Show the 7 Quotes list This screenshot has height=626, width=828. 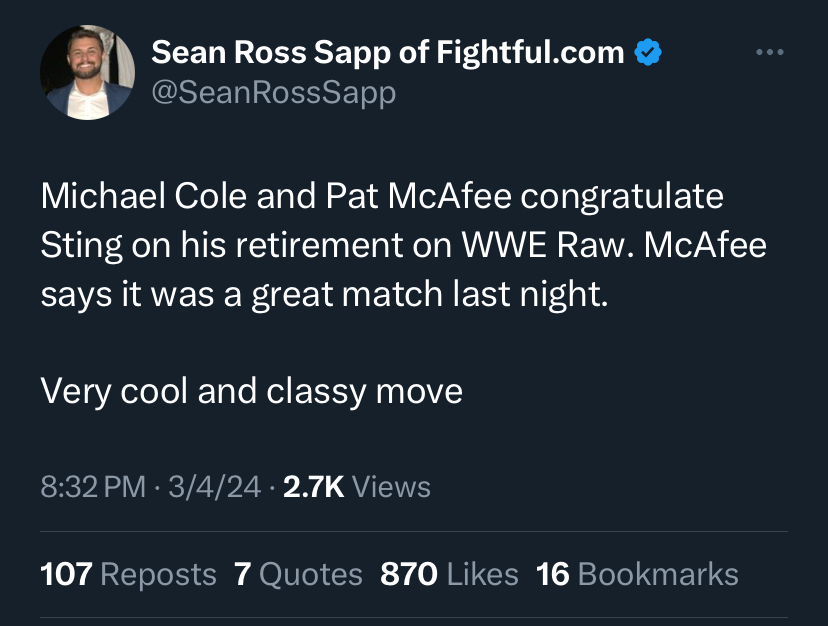298,574
